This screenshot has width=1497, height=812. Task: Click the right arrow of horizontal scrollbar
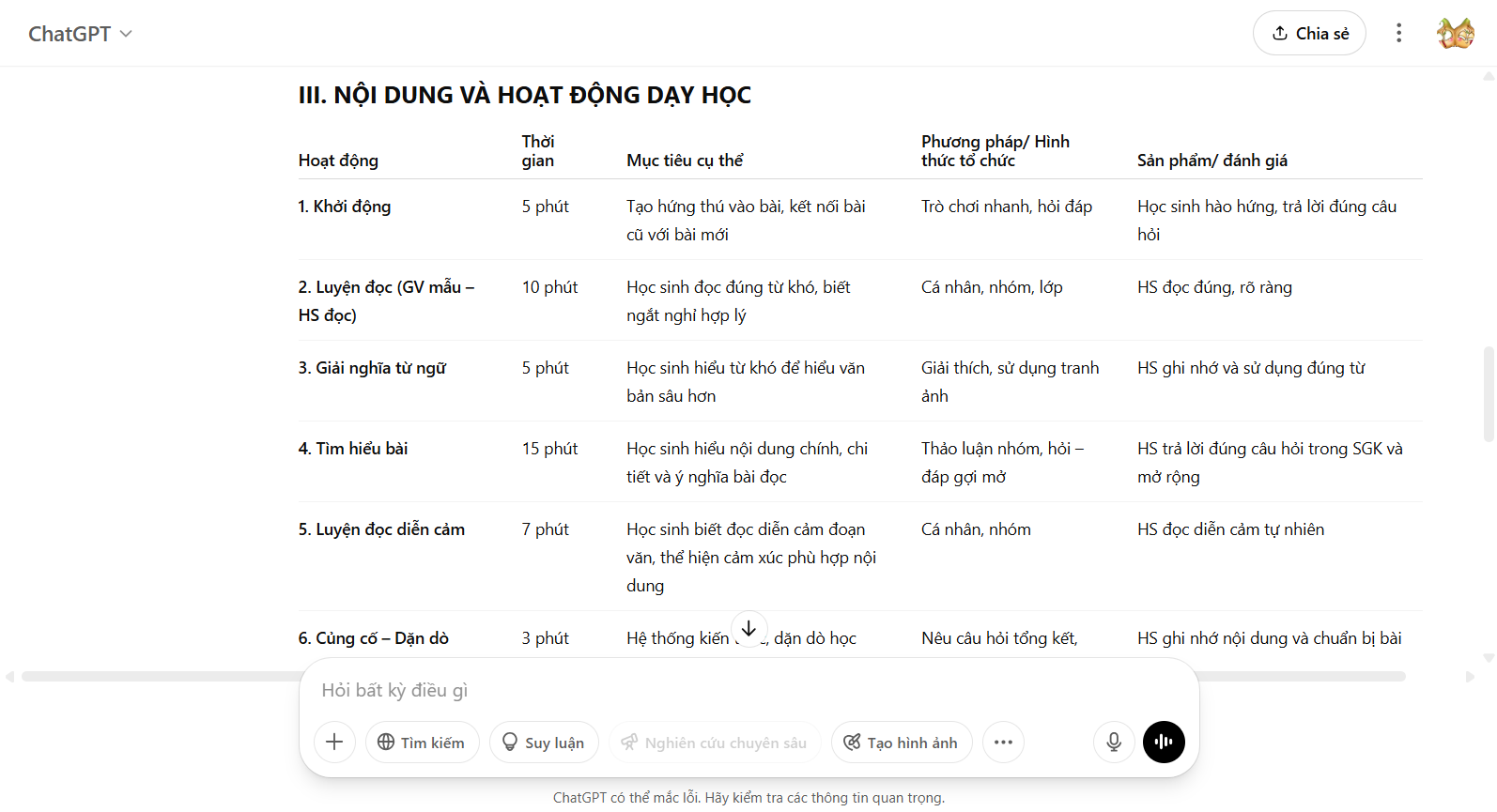pyautogui.click(x=1470, y=677)
